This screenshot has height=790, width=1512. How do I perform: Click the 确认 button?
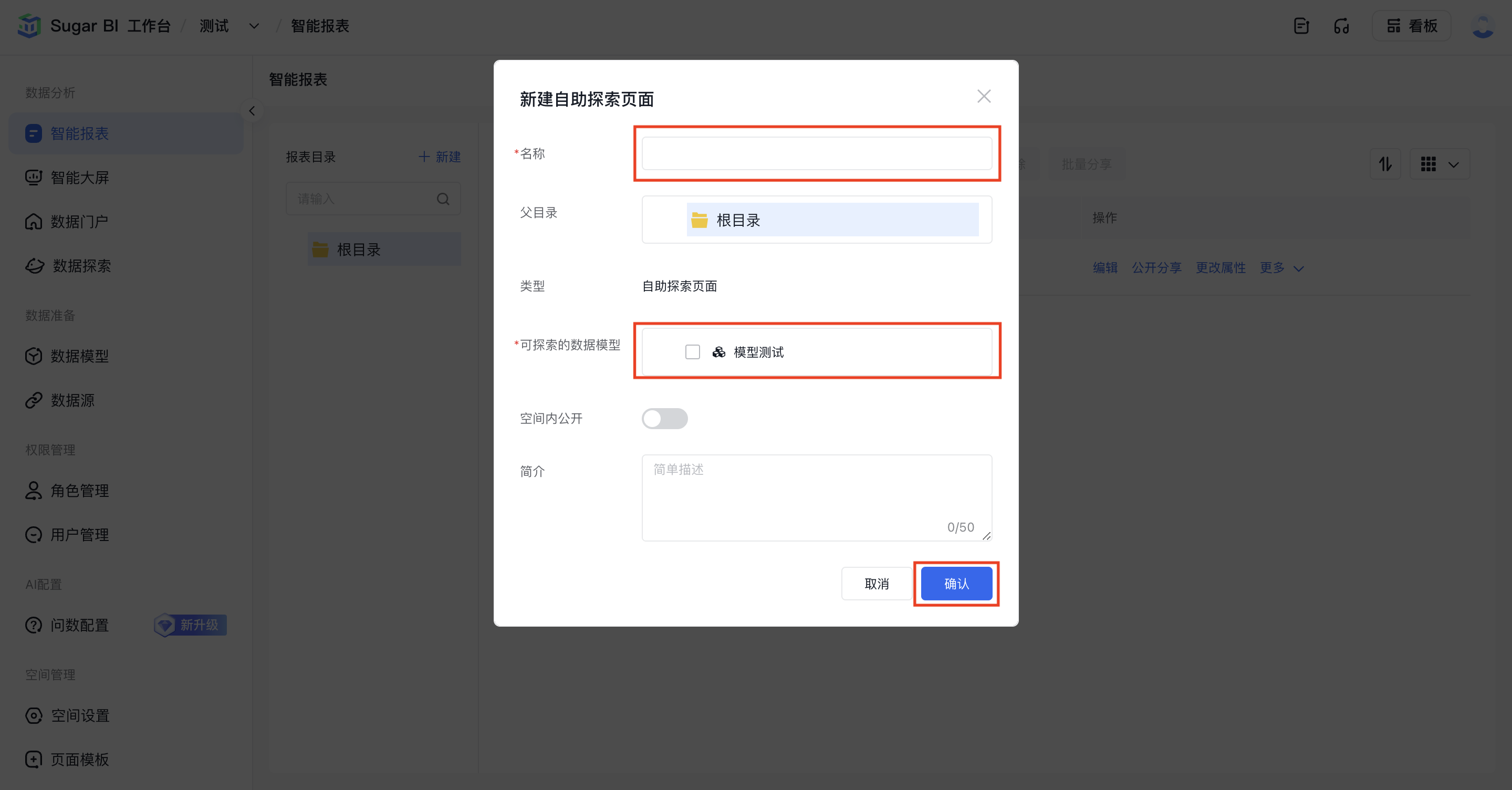click(x=956, y=584)
